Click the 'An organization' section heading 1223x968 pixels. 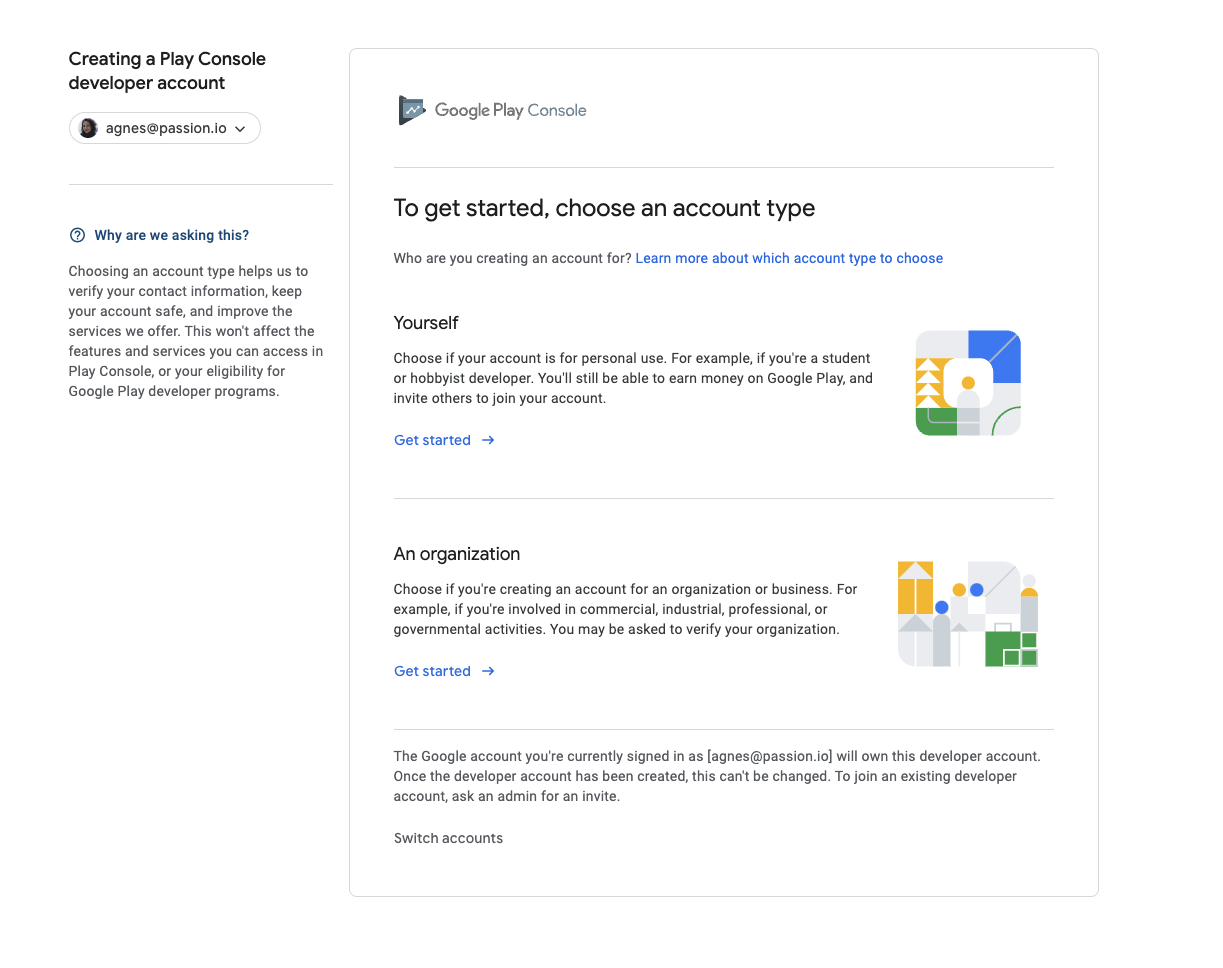click(x=457, y=554)
